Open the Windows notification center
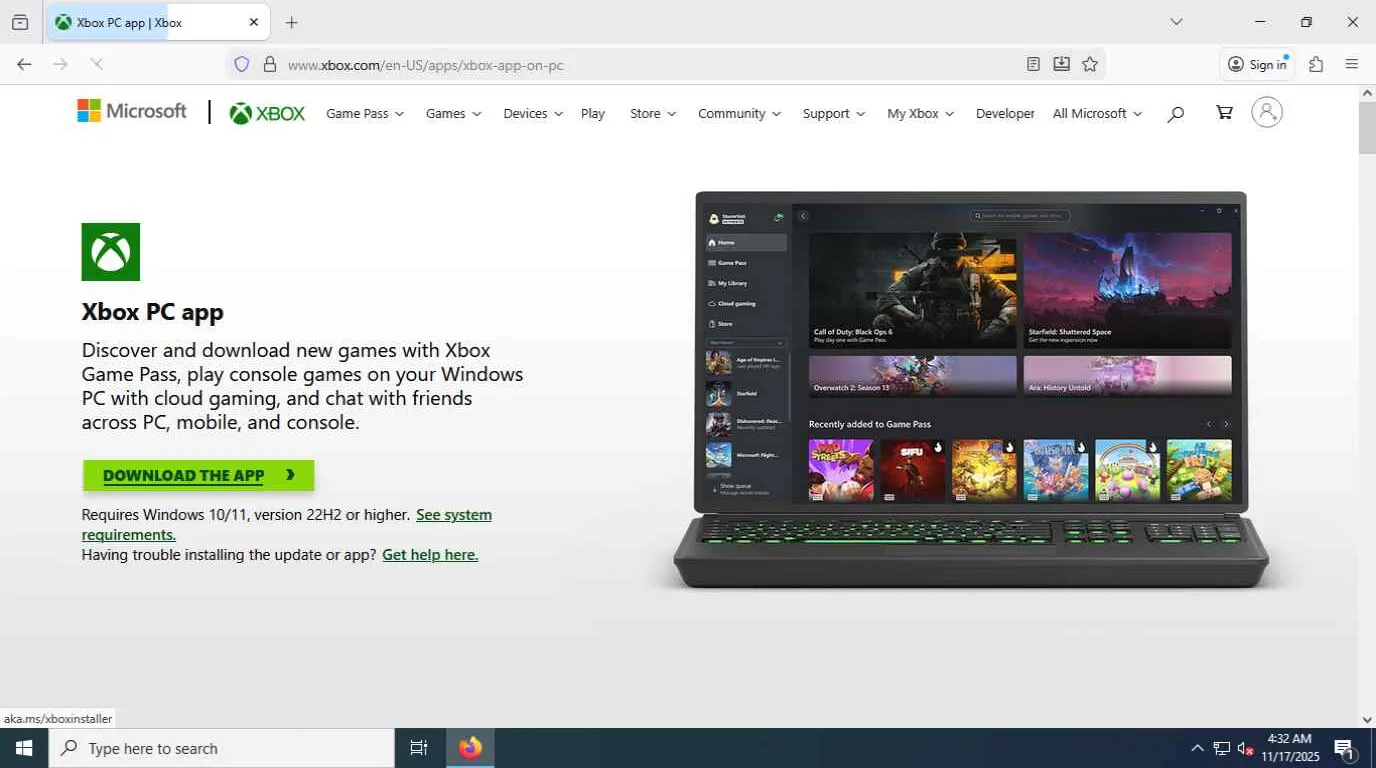The width and height of the screenshot is (1376, 768). pos(1344,748)
